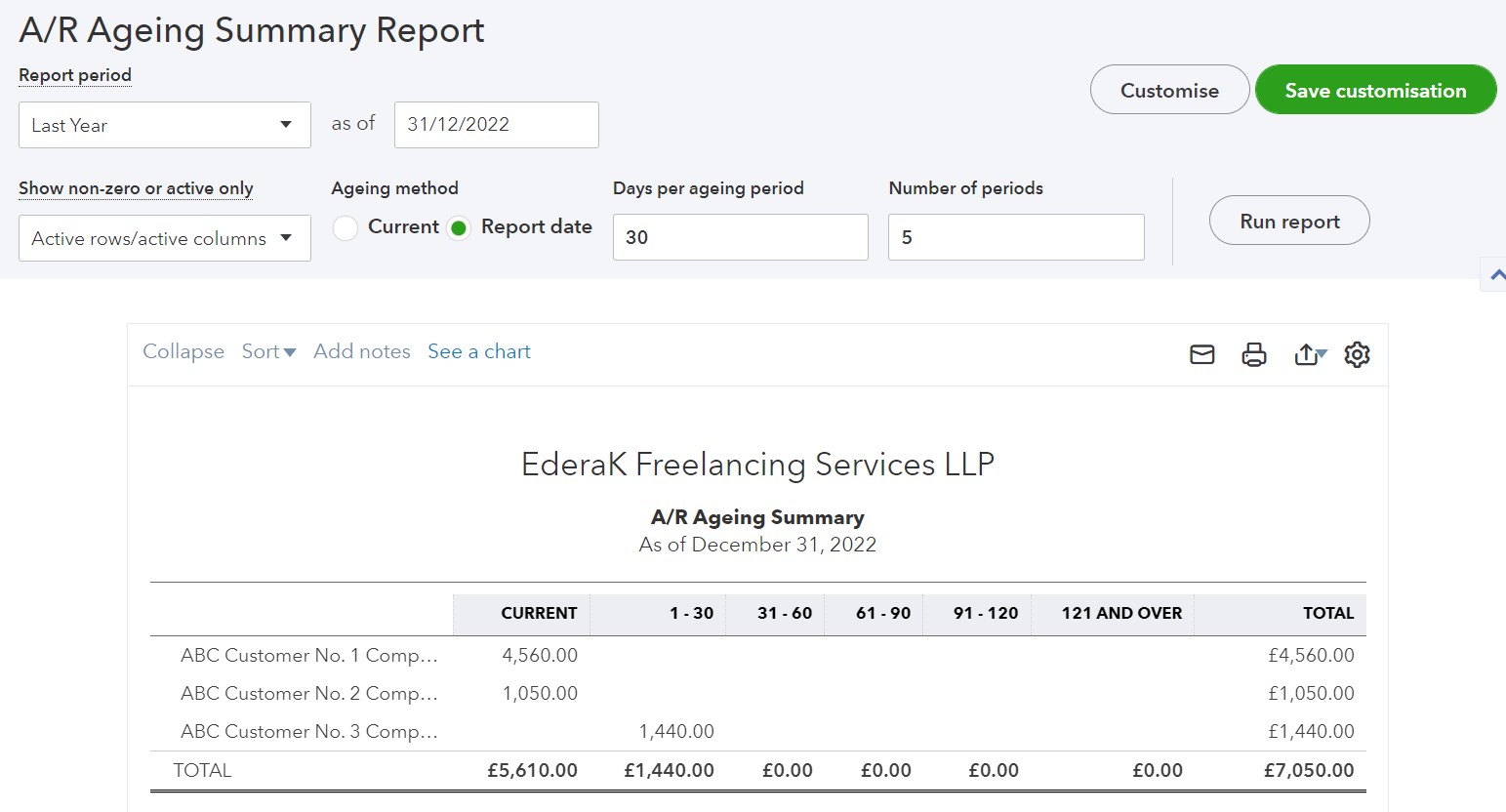
Task: Click the Number of periods field
Action: point(1015,237)
